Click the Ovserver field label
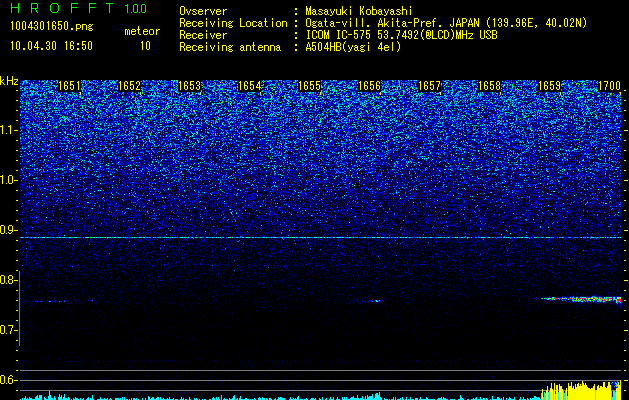Screen dimensions: 629x400 (203, 12)
